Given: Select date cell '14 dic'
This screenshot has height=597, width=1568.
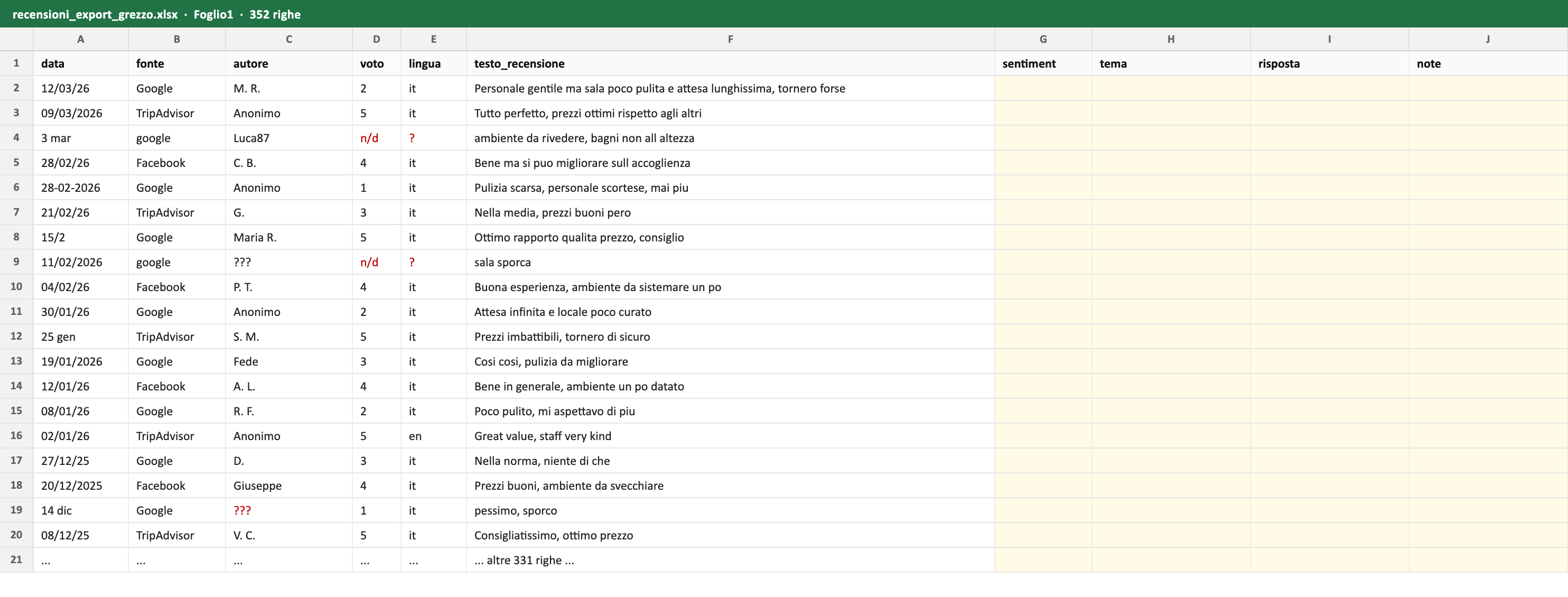Looking at the screenshot, I should click(x=80, y=510).
